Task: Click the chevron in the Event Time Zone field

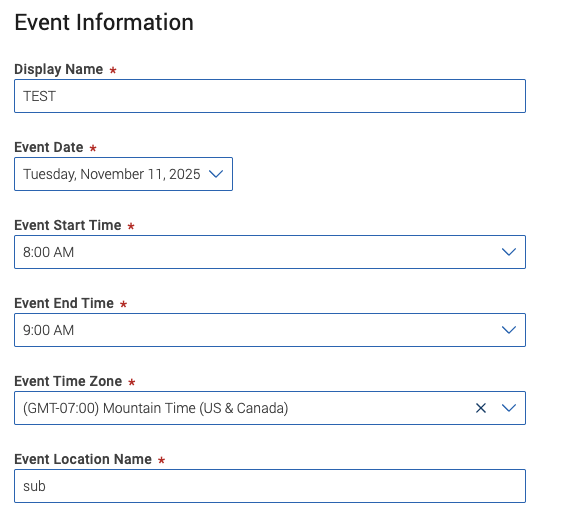Action: [509, 408]
